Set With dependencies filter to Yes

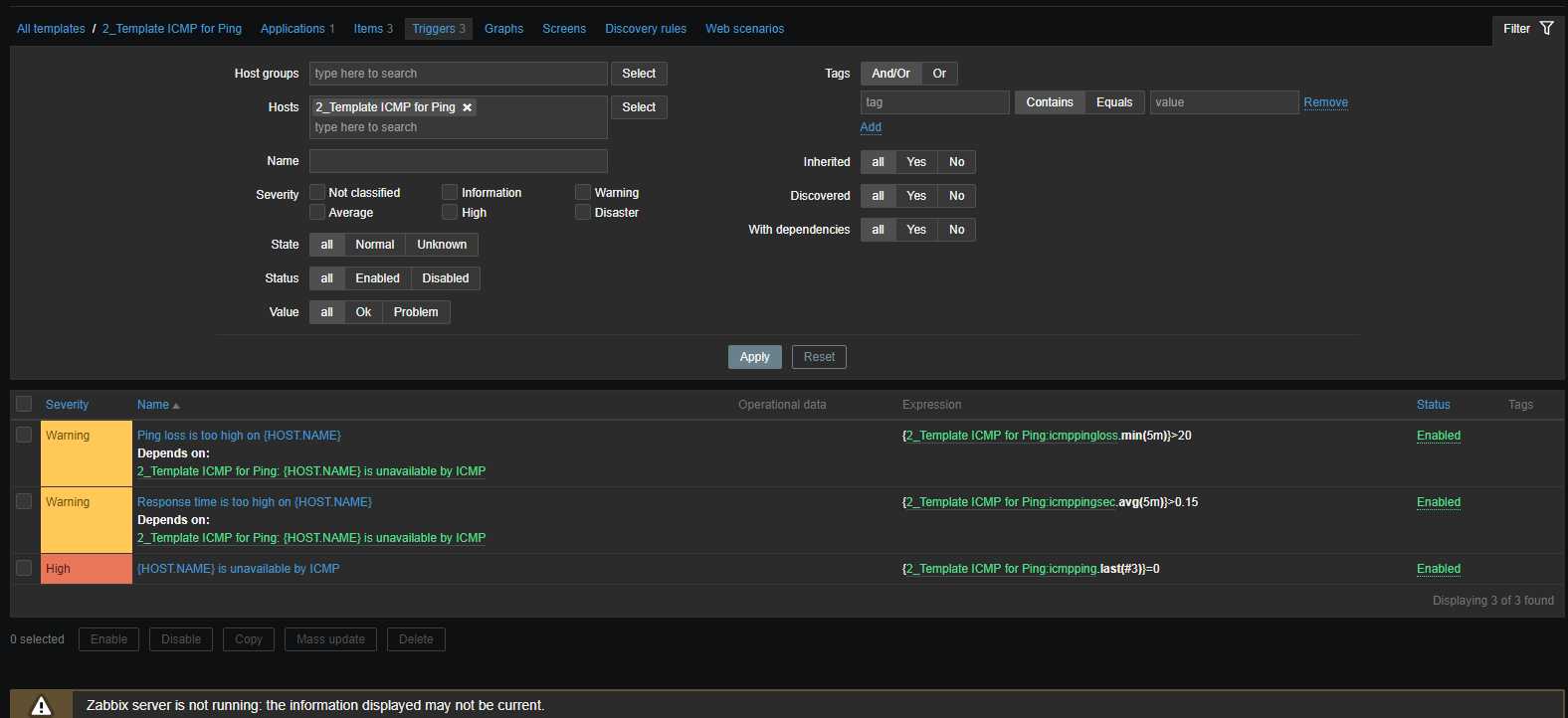(x=916, y=230)
